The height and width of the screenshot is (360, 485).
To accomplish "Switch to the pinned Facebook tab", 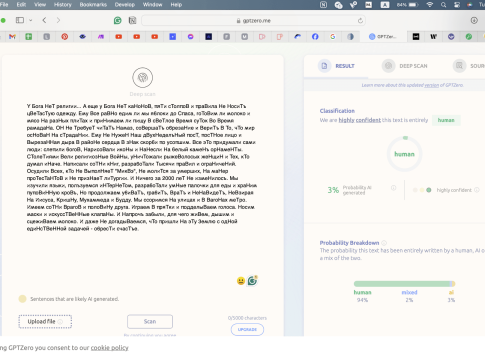I will tap(315, 37).
